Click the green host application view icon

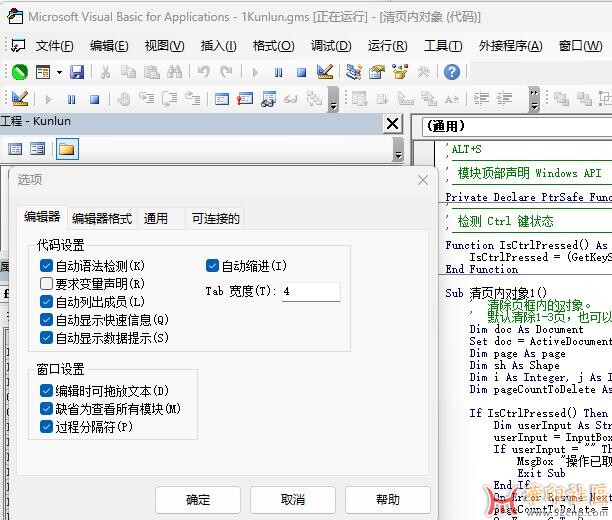click(20, 72)
